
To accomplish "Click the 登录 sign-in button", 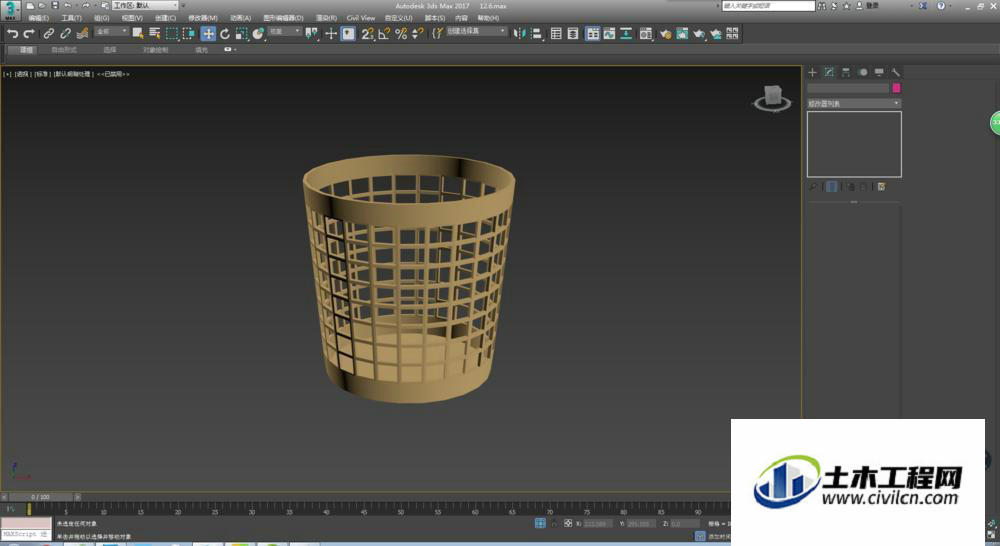I will 872,6.
